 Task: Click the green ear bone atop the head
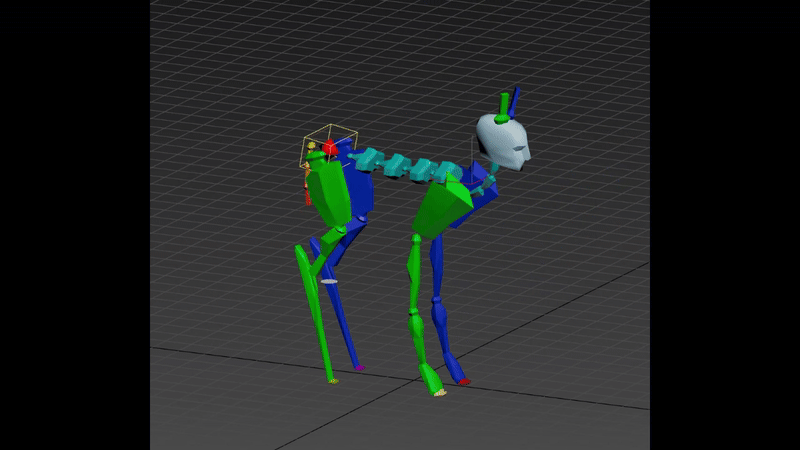(x=503, y=105)
